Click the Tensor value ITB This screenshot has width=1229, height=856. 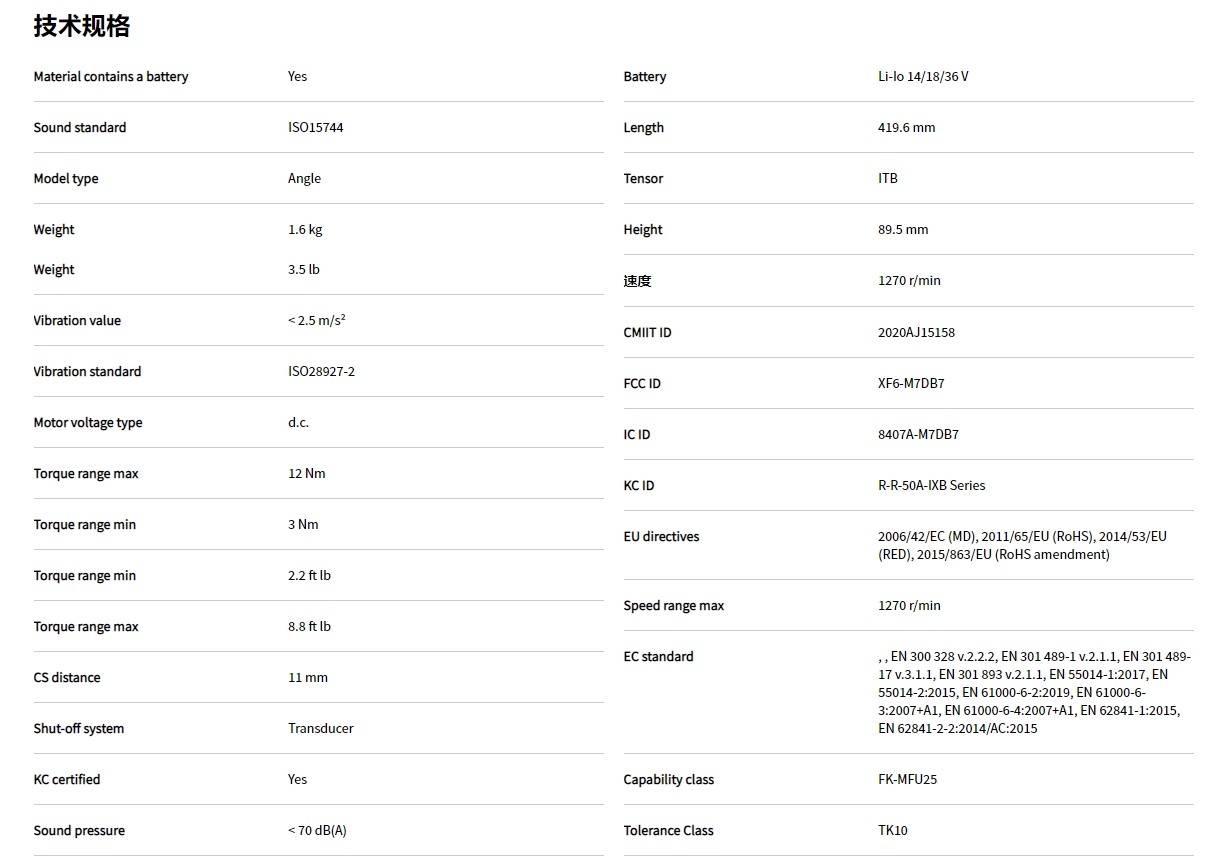(887, 179)
